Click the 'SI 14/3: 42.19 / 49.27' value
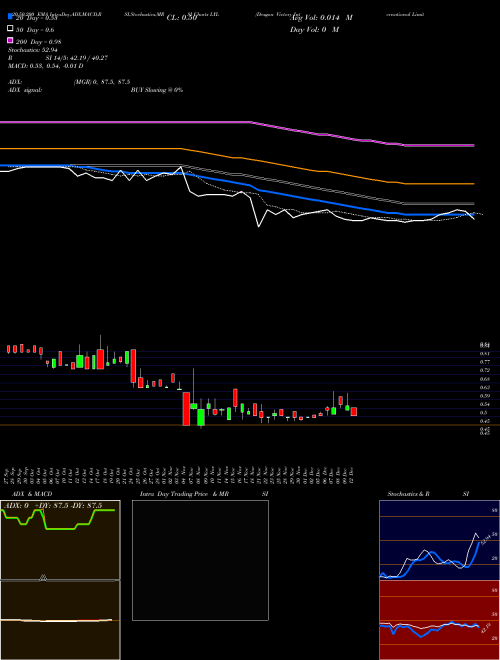 [77, 58]
